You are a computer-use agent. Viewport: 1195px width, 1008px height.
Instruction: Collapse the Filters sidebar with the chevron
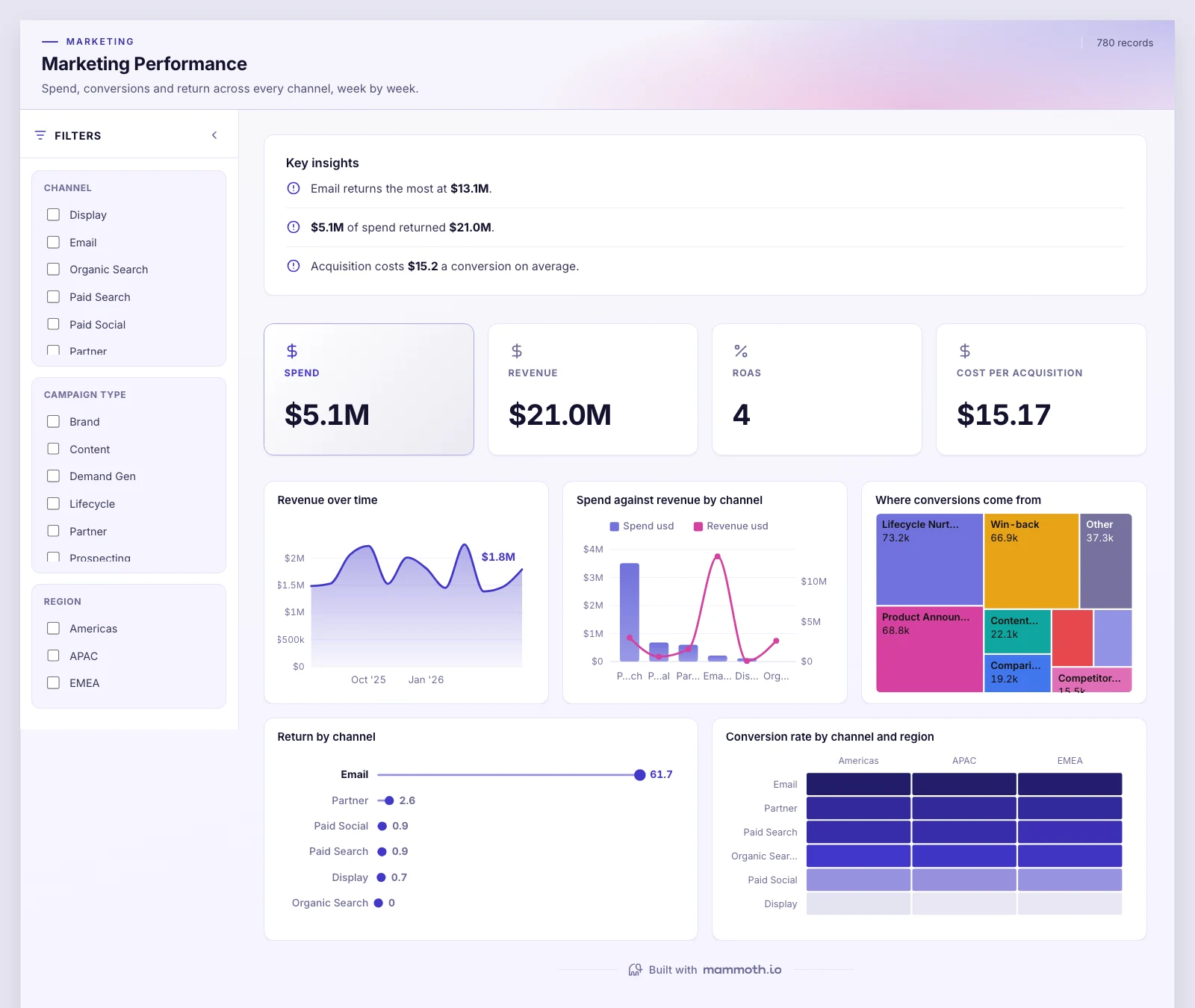click(214, 135)
